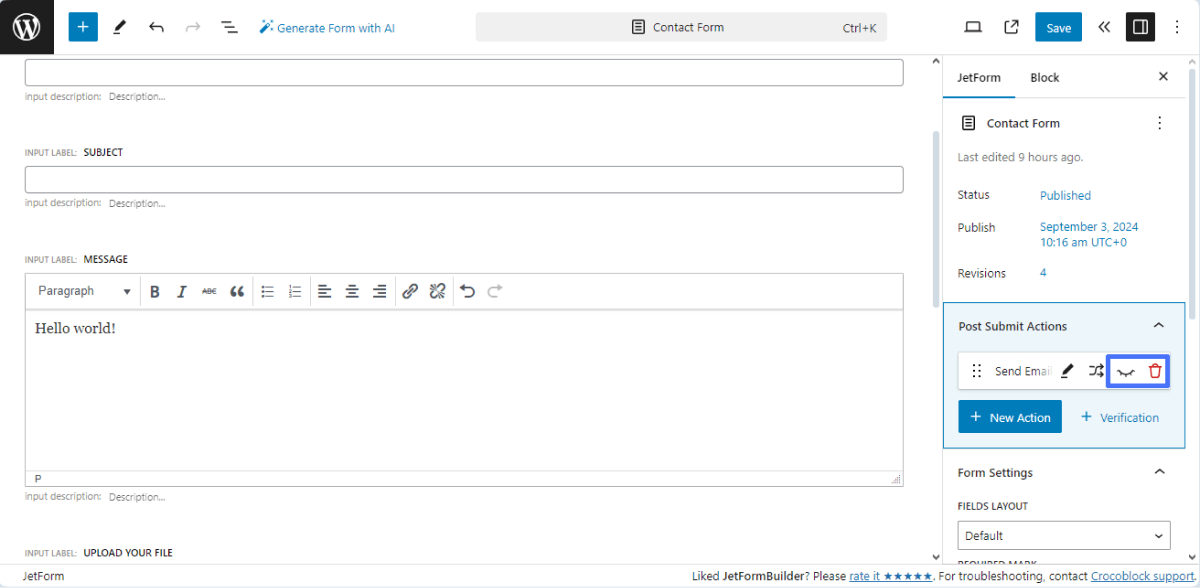Image resolution: width=1200 pixels, height=588 pixels.
Task: Toggle the settings sidebar panel icon
Action: click(x=1140, y=27)
